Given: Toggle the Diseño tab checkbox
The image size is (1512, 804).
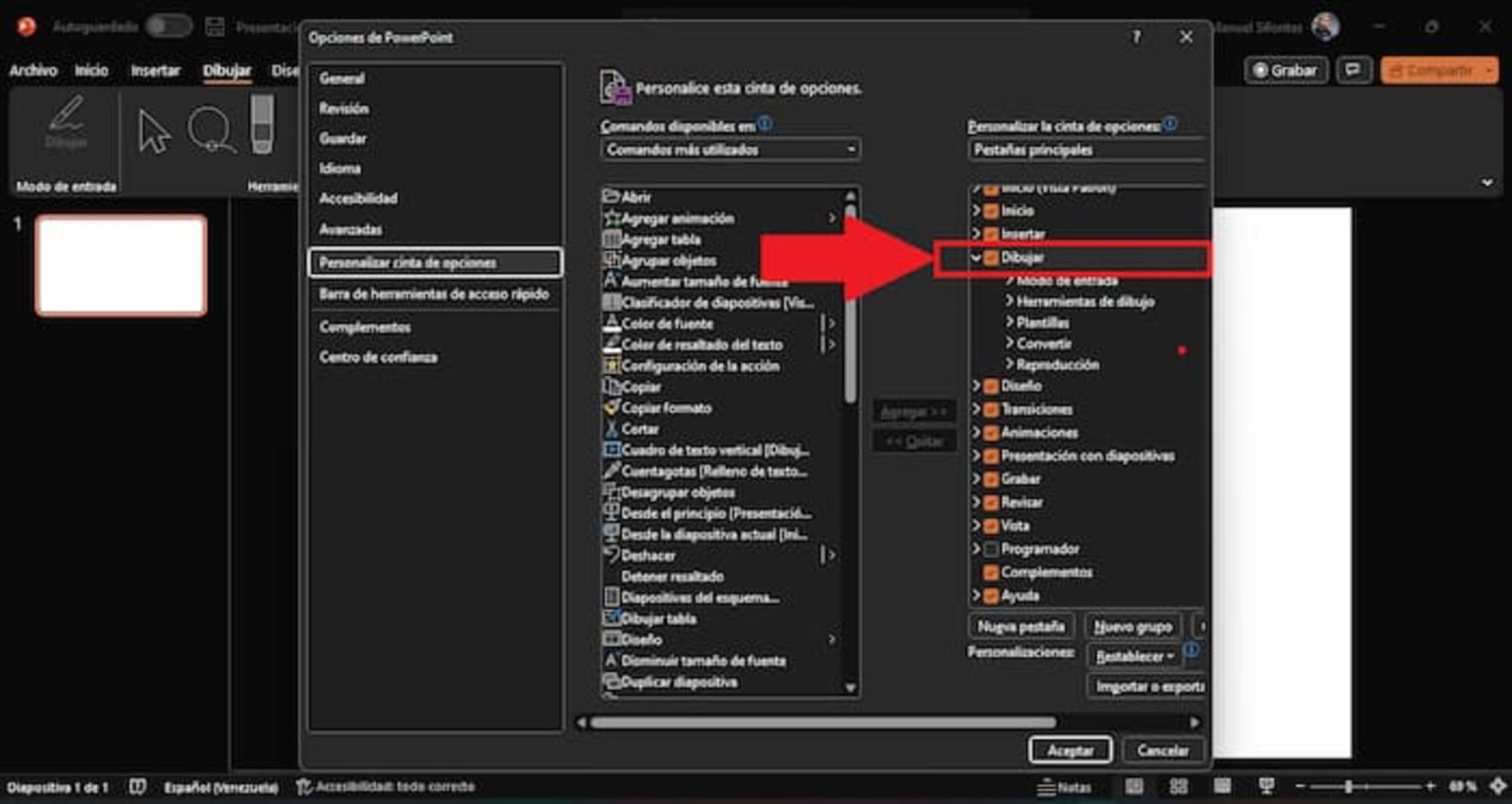Looking at the screenshot, I should tap(990, 385).
